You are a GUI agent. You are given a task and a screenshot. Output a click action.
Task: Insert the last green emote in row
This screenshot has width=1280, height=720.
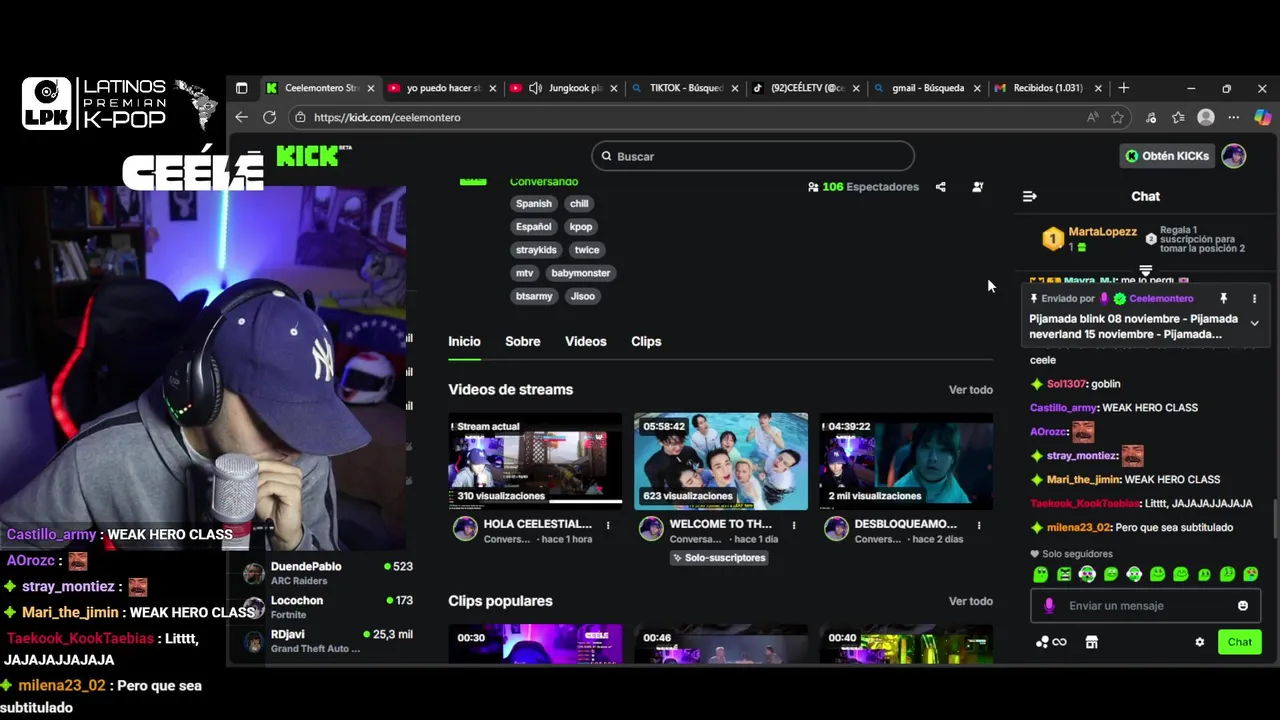1252,574
